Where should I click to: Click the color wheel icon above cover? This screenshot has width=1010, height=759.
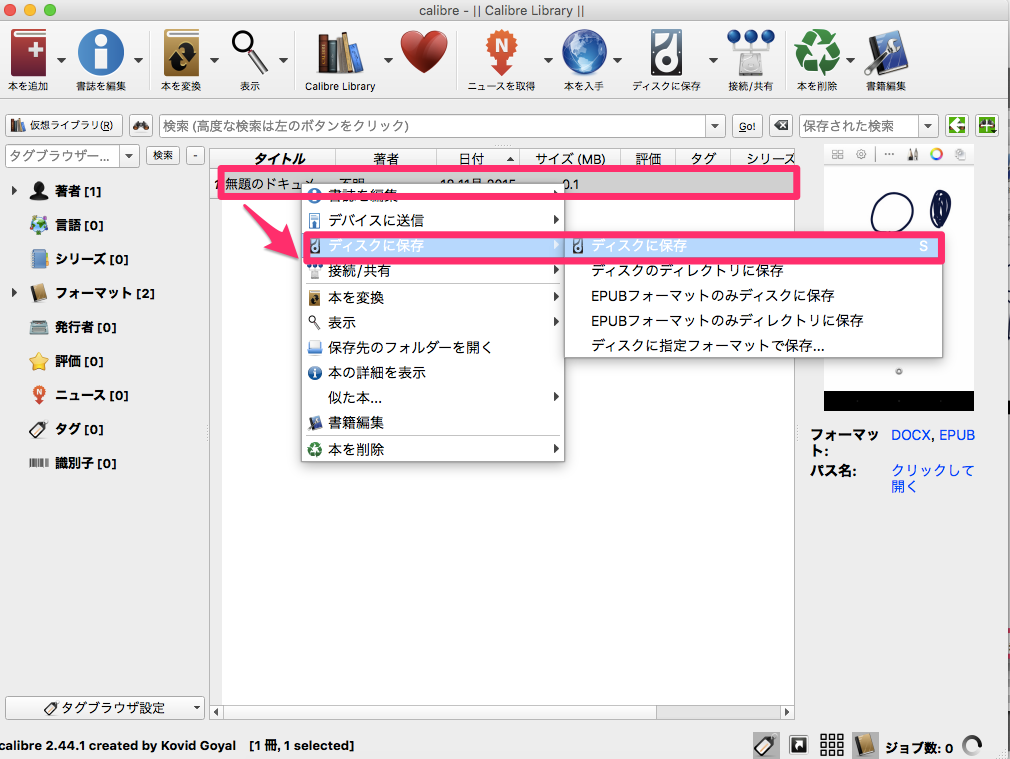[936, 154]
